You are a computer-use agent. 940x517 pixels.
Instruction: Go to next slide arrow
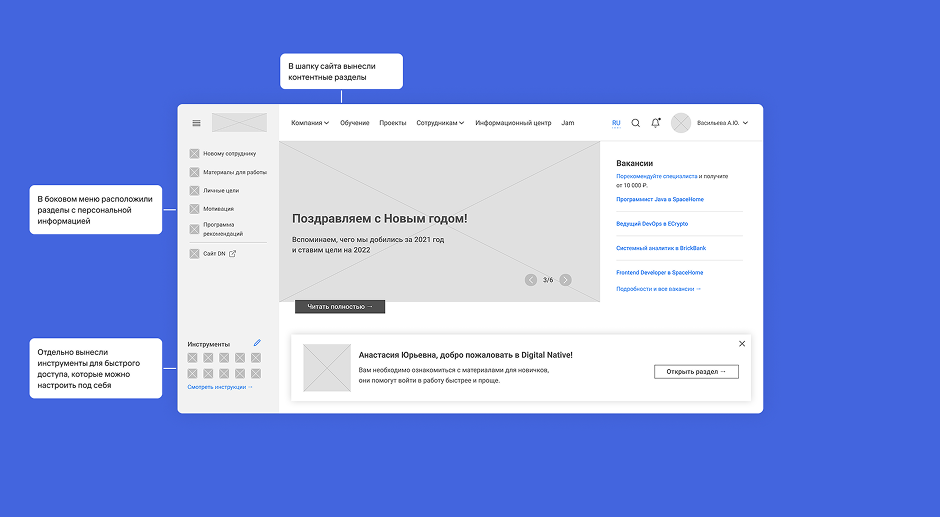click(x=566, y=280)
